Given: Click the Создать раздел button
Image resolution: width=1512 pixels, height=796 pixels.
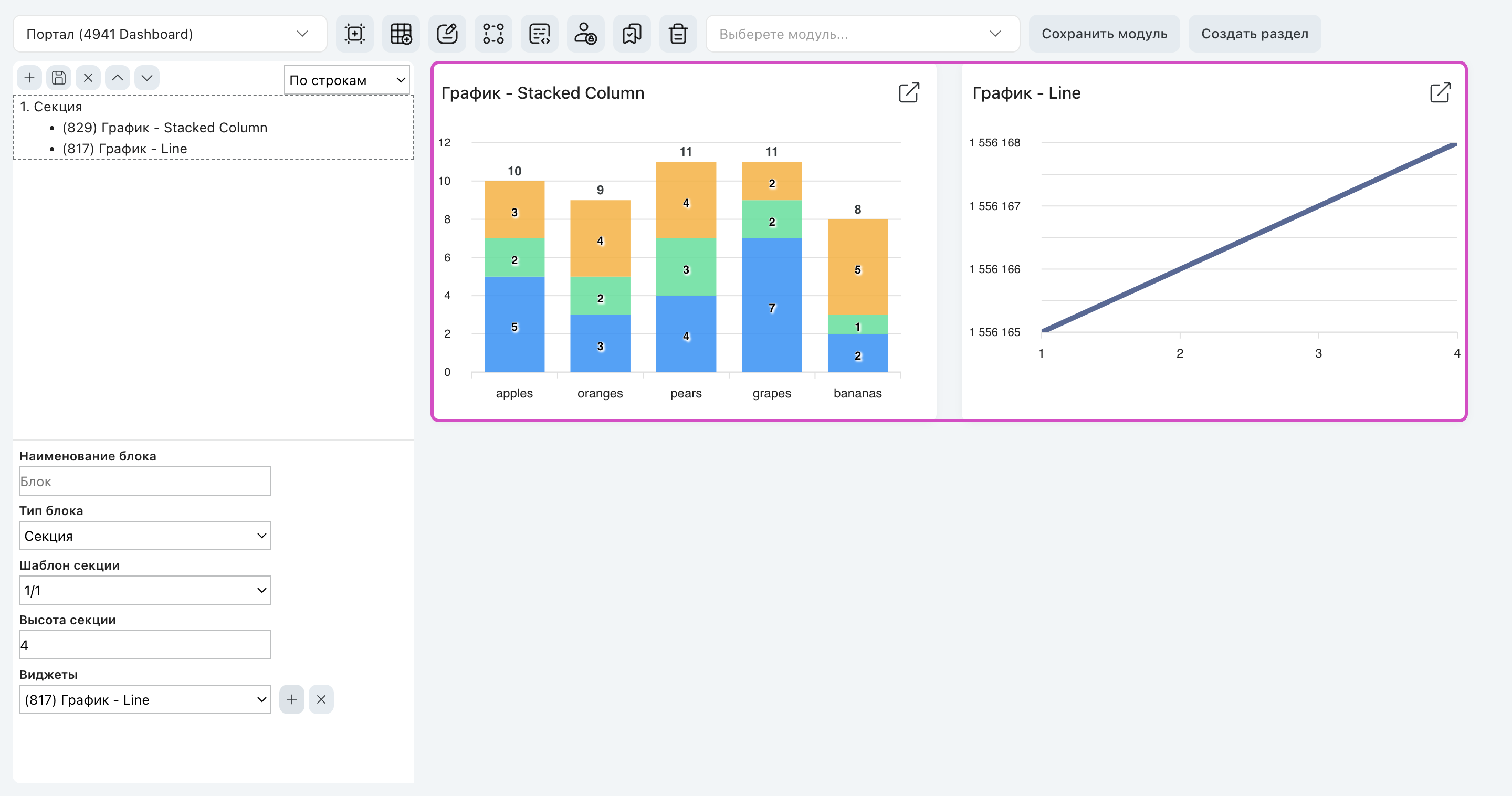Looking at the screenshot, I should coord(1254,34).
